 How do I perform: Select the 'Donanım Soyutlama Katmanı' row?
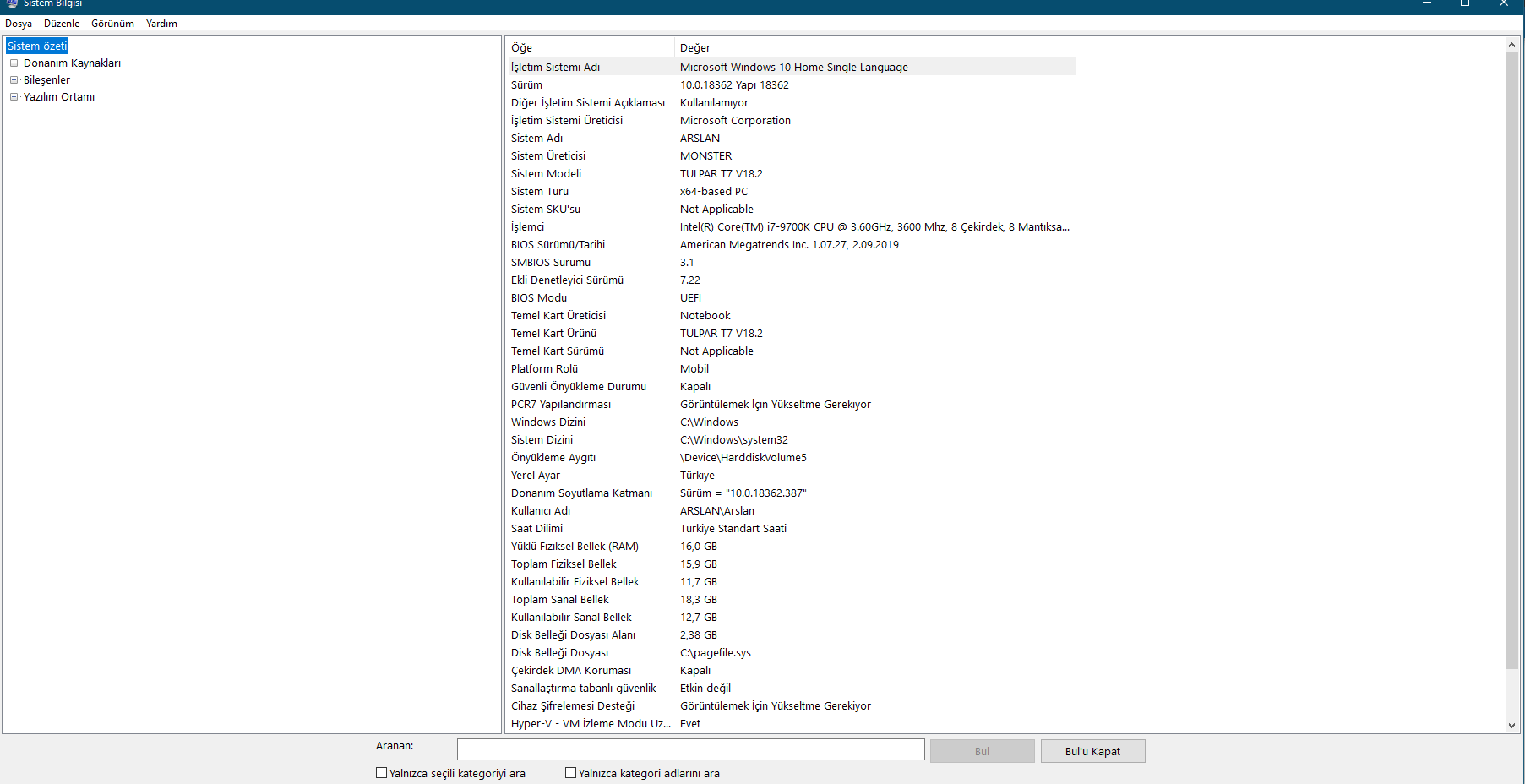click(791, 493)
